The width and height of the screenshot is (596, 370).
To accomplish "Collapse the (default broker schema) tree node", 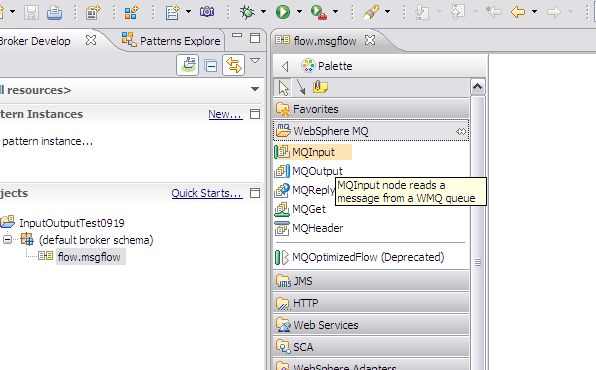I will 7,240.
